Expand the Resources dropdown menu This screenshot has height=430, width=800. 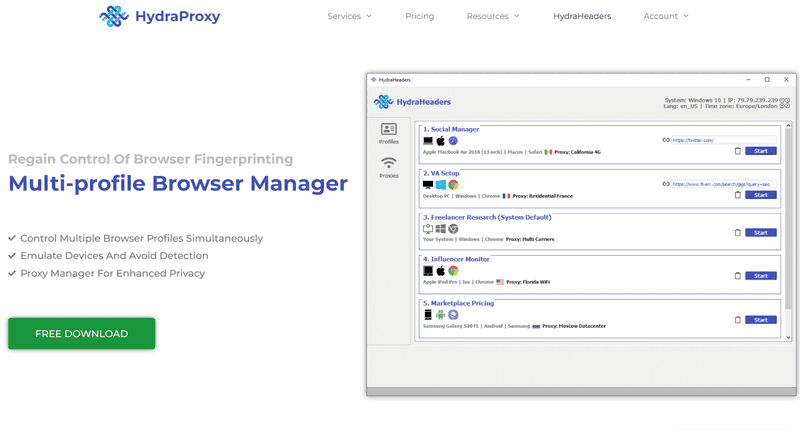pyautogui.click(x=493, y=16)
